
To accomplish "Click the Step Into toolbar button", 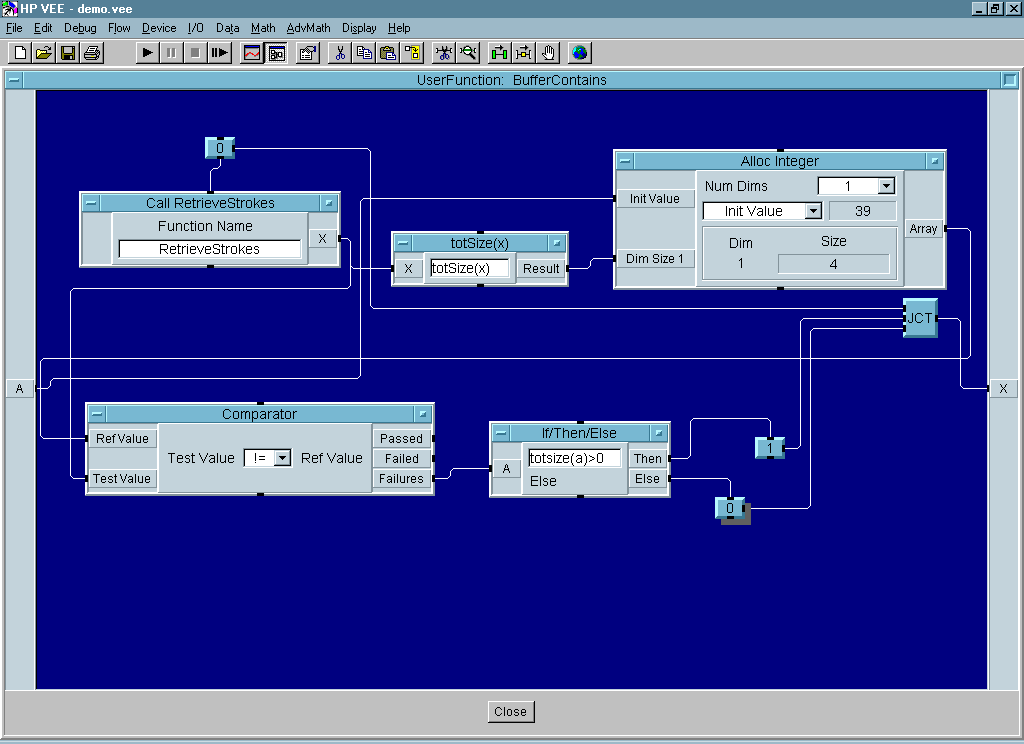I will pos(220,52).
